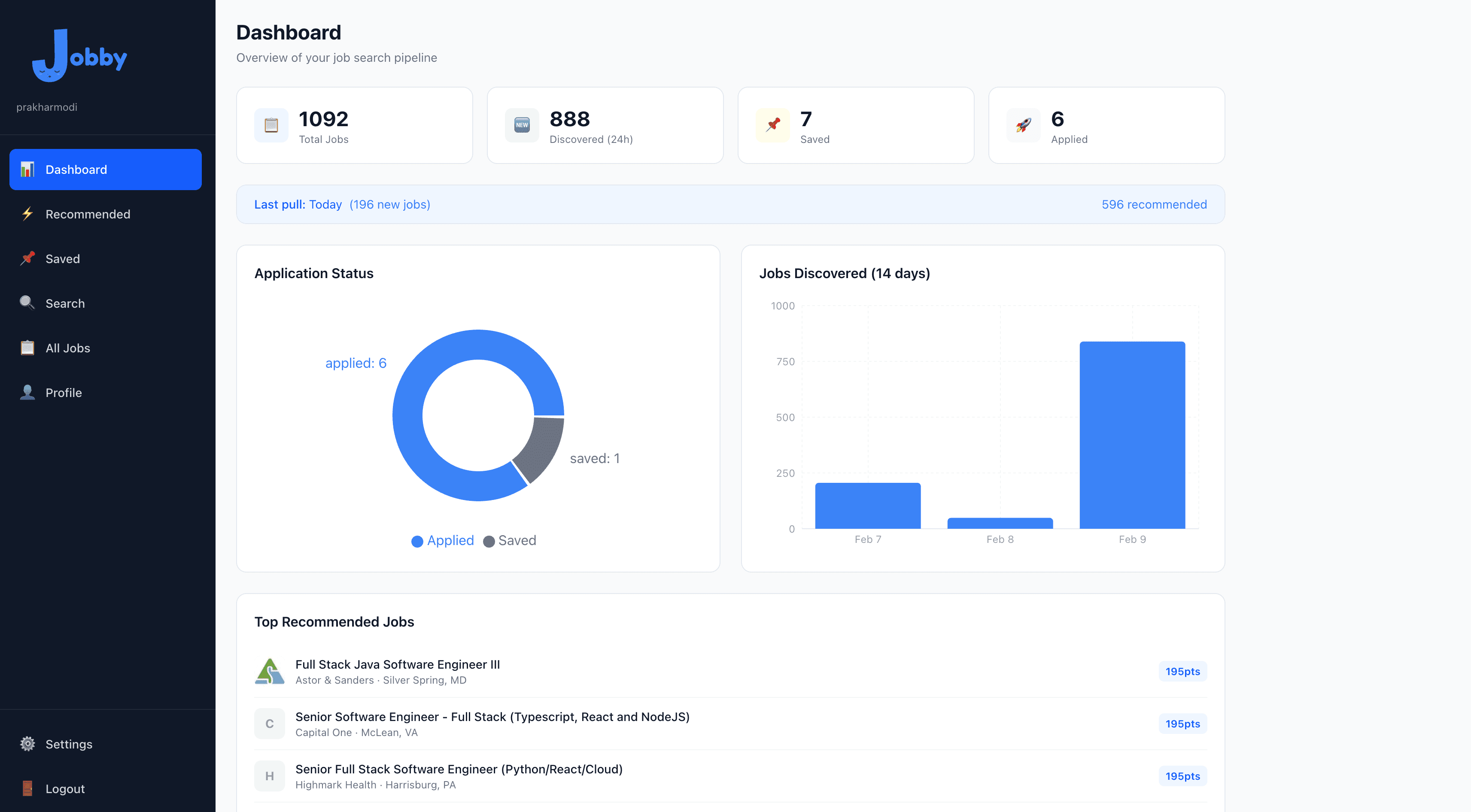The width and height of the screenshot is (1471, 812).
Task: Click the Profile person icon in sidebar
Action: (x=27, y=392)
